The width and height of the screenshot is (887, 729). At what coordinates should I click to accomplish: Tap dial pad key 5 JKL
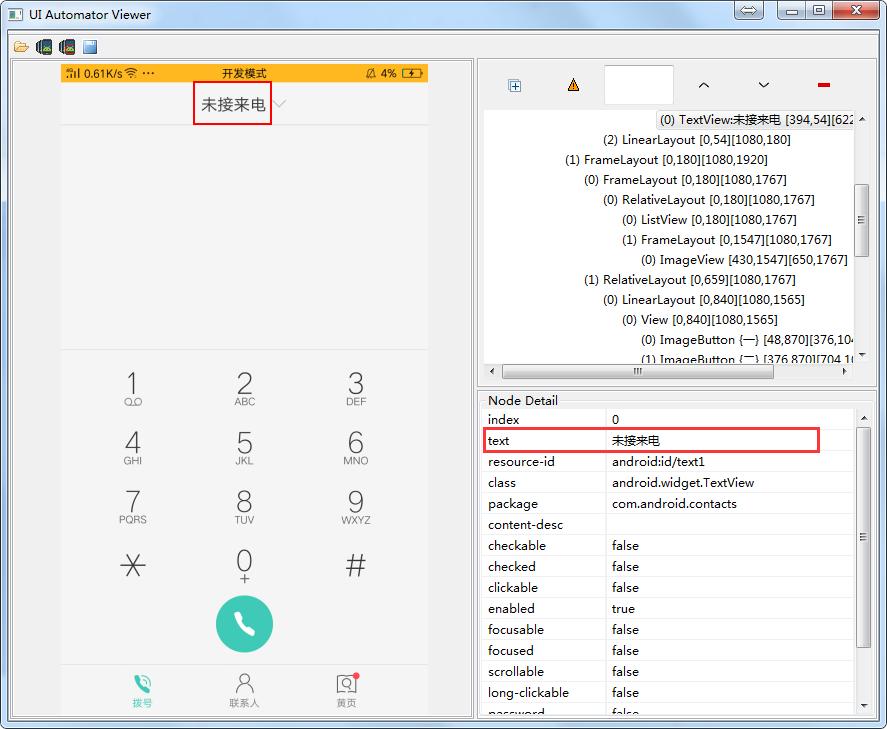tap(244, 447)
